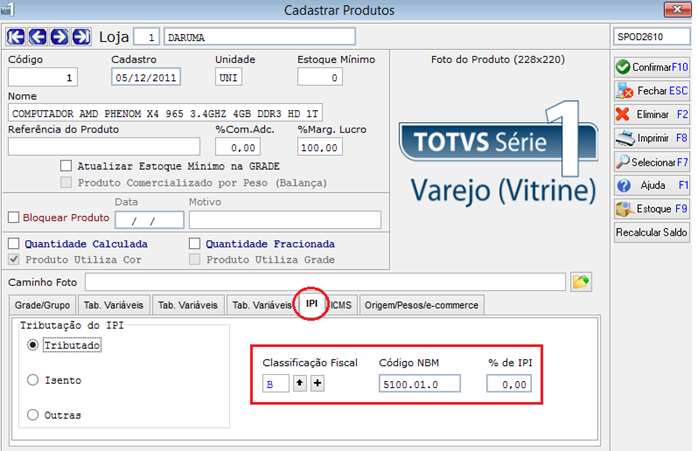Open Estoque F9 stock window

[652, 209]
